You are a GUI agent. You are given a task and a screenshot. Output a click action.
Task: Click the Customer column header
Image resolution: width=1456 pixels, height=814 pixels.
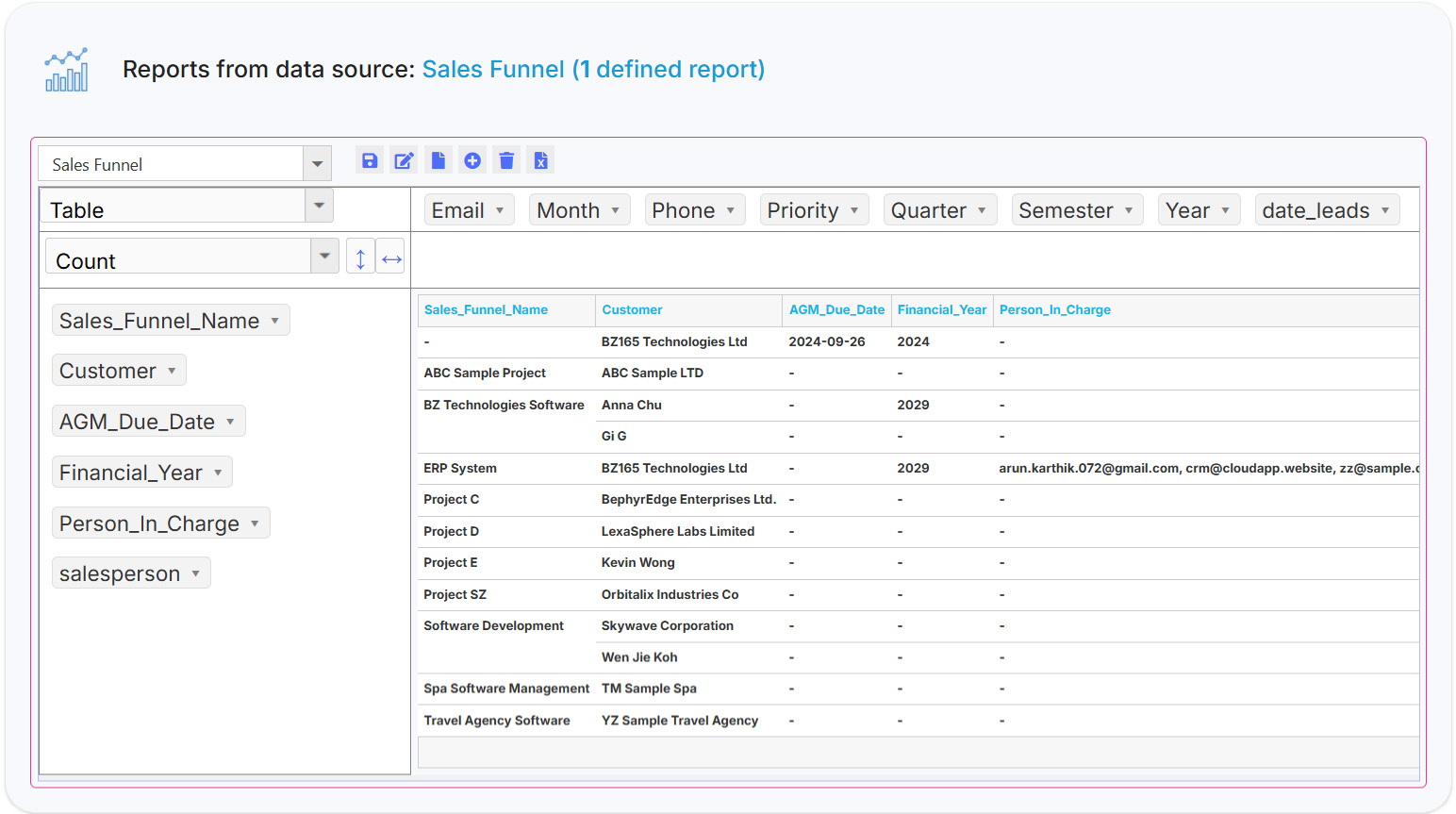click(632, 310)
